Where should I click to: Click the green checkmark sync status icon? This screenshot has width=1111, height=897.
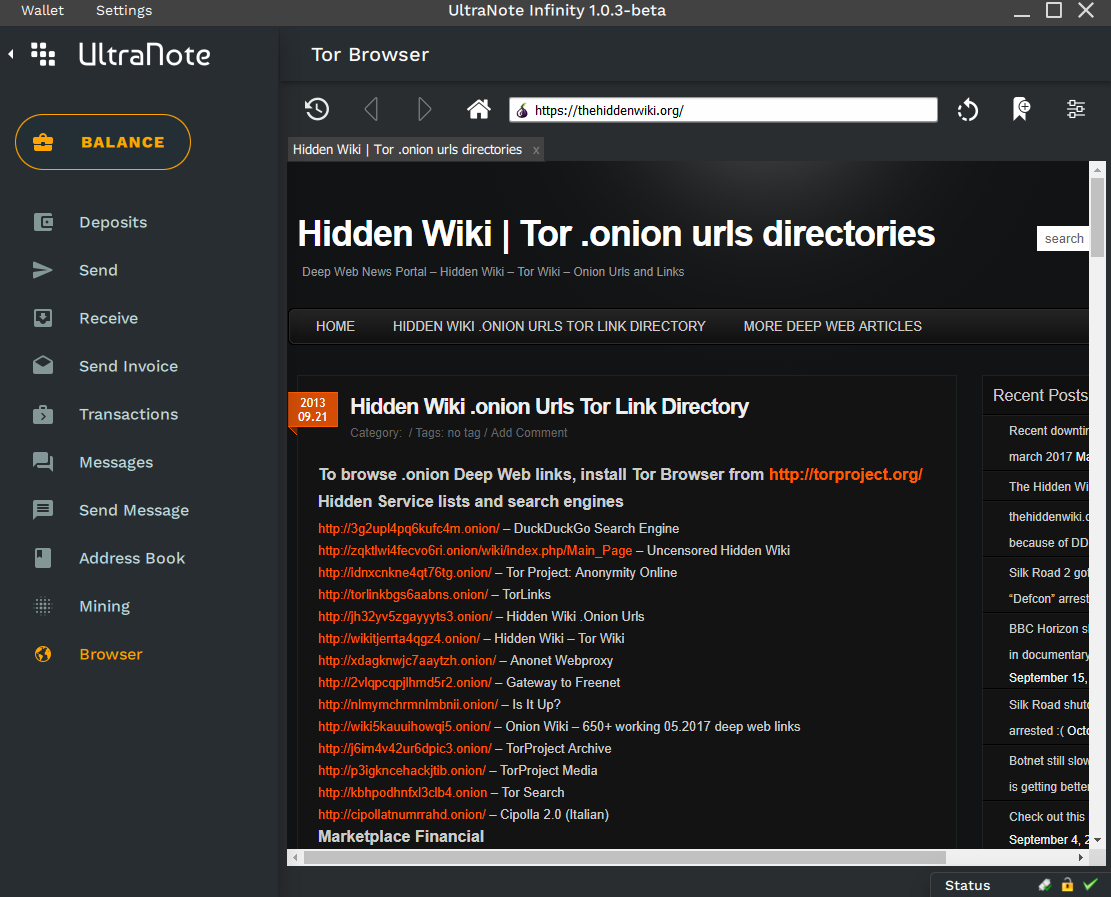click(x=1090, y=884)
